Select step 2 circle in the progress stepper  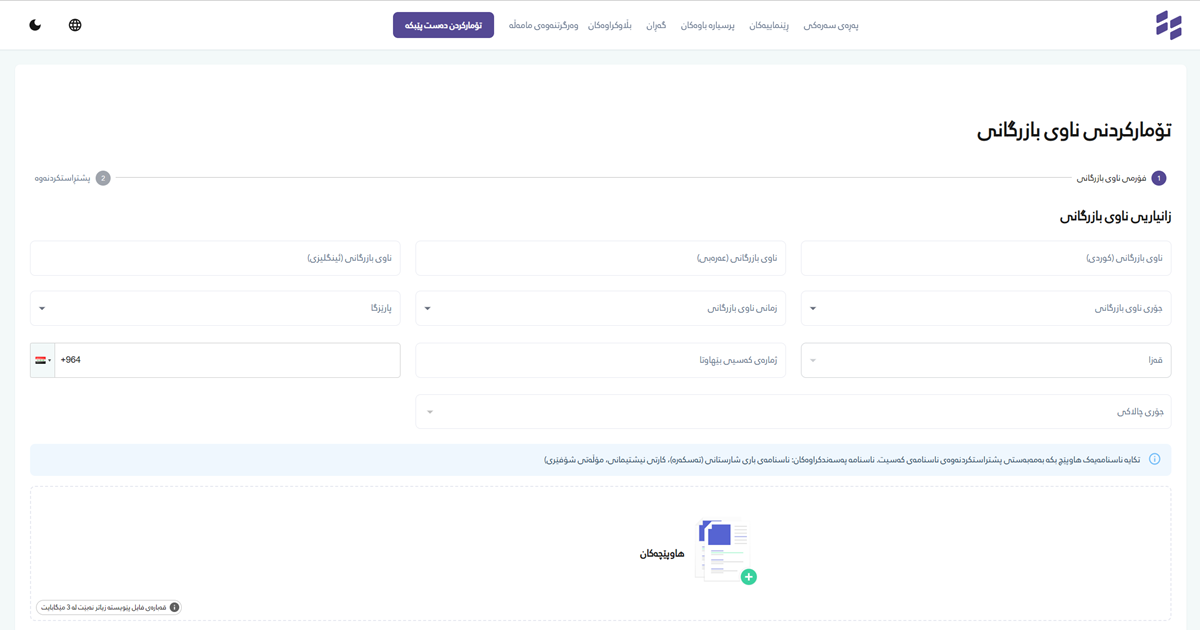click(x=103, y=178)
